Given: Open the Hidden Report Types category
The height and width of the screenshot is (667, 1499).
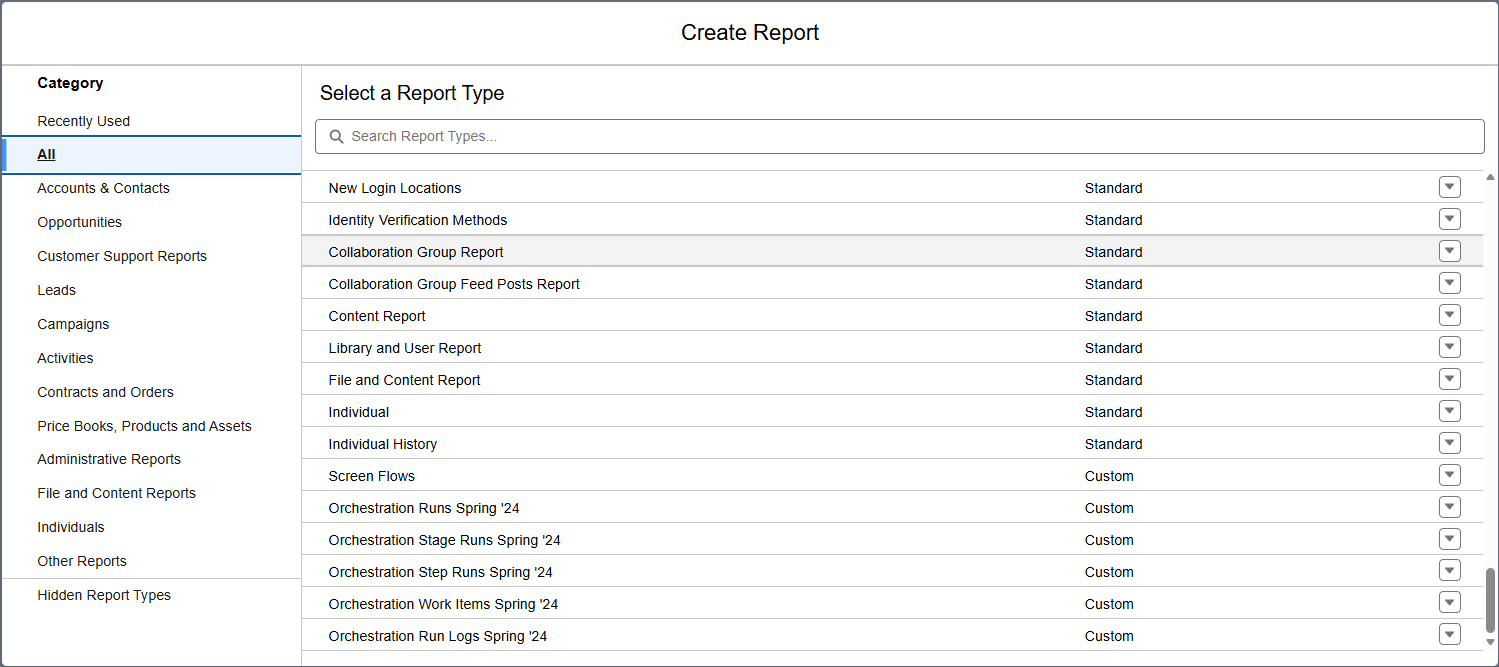Looking at the screenshot, I should pyautogui.click(x=104, y=595).
